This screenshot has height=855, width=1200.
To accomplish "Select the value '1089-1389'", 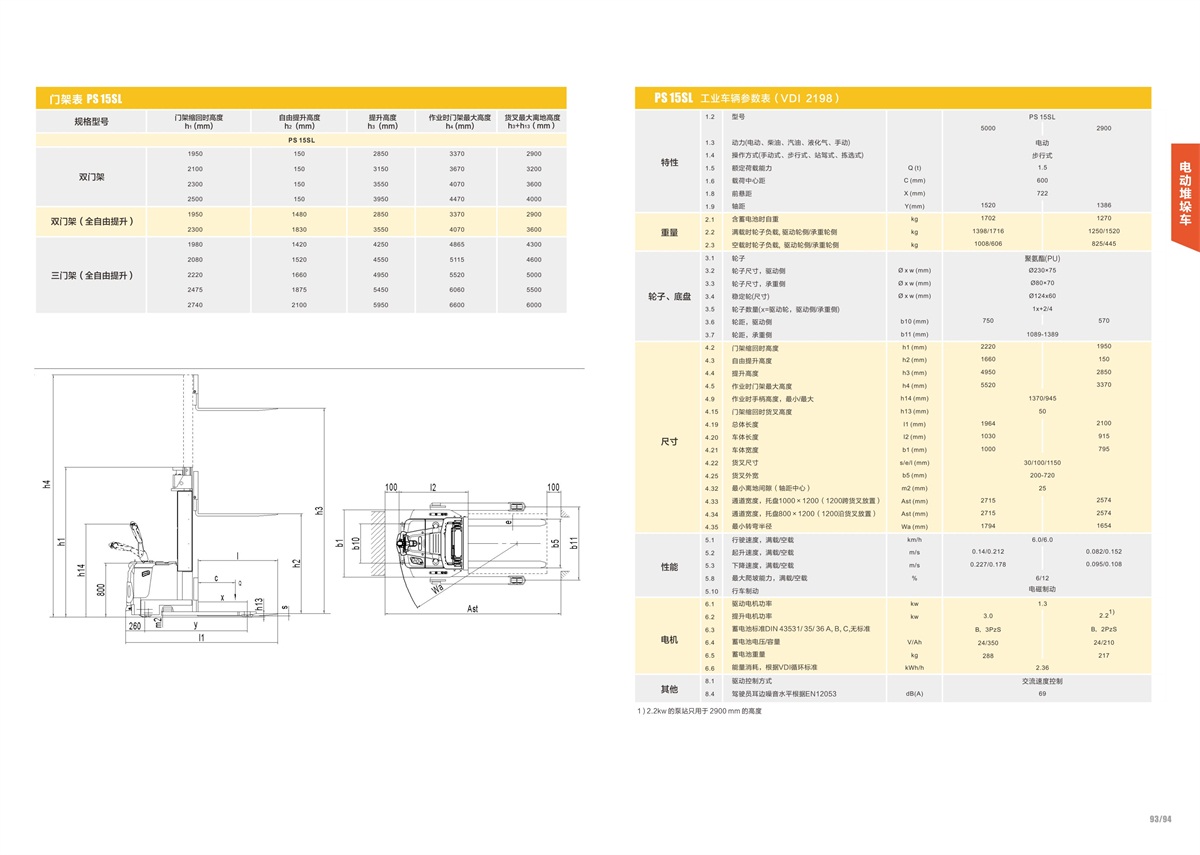I will point(1042,334).
